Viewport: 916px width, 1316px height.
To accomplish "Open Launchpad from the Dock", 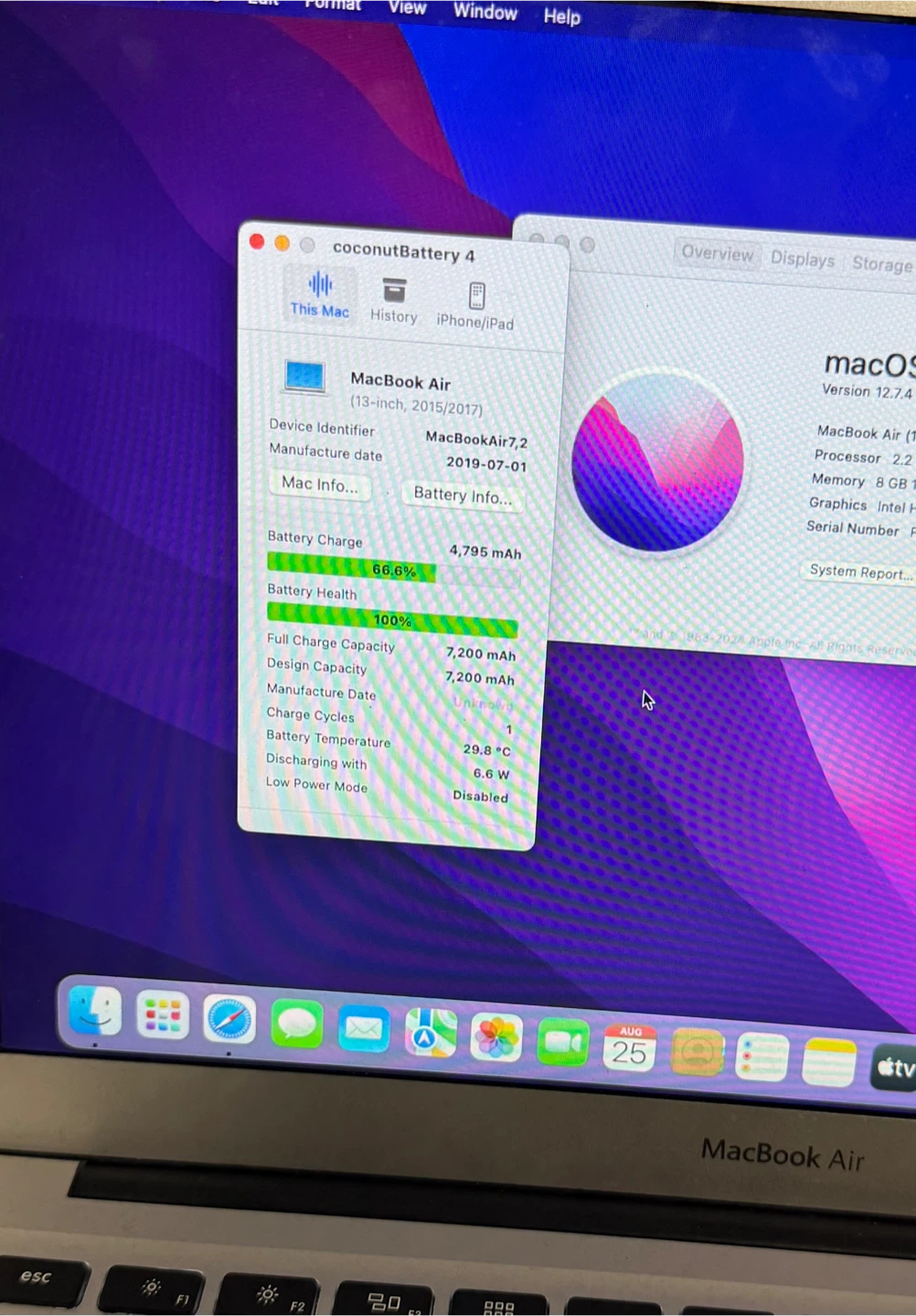I will (163, 1015).
